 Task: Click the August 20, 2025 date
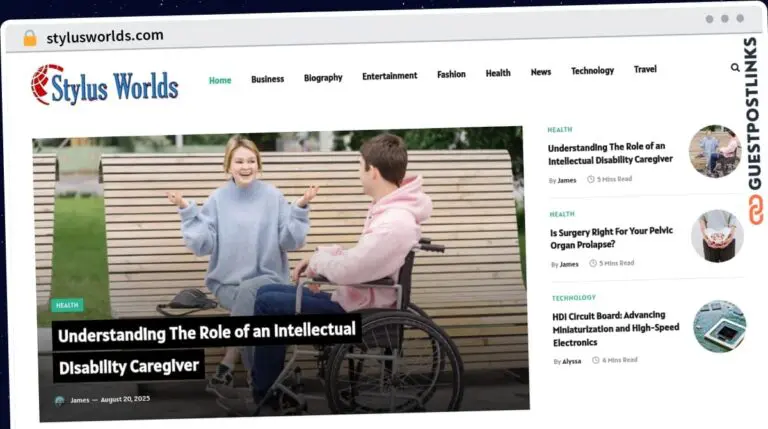coord(125,399)
